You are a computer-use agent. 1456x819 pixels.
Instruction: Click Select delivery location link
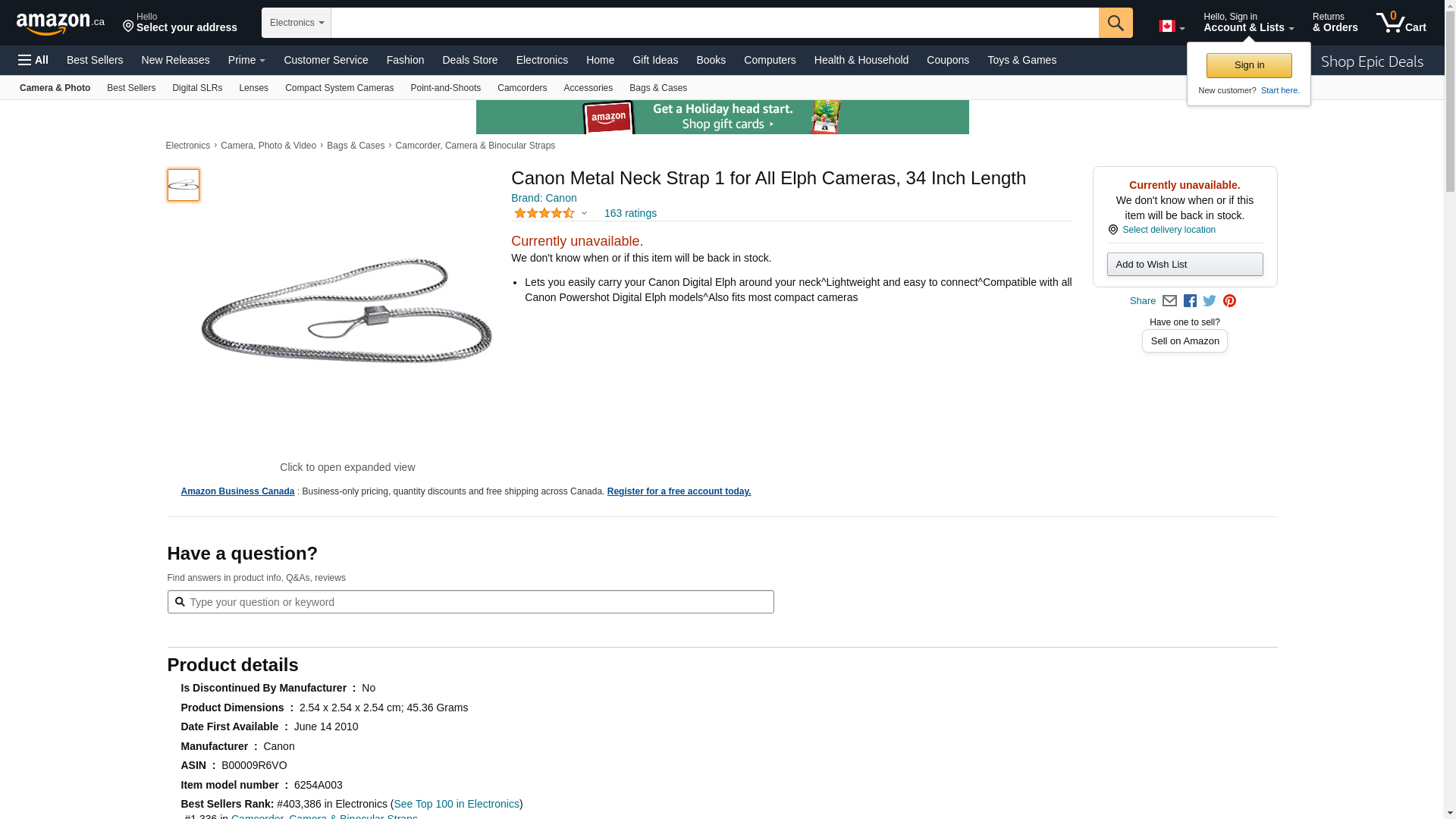click(x=1169, y=230)
